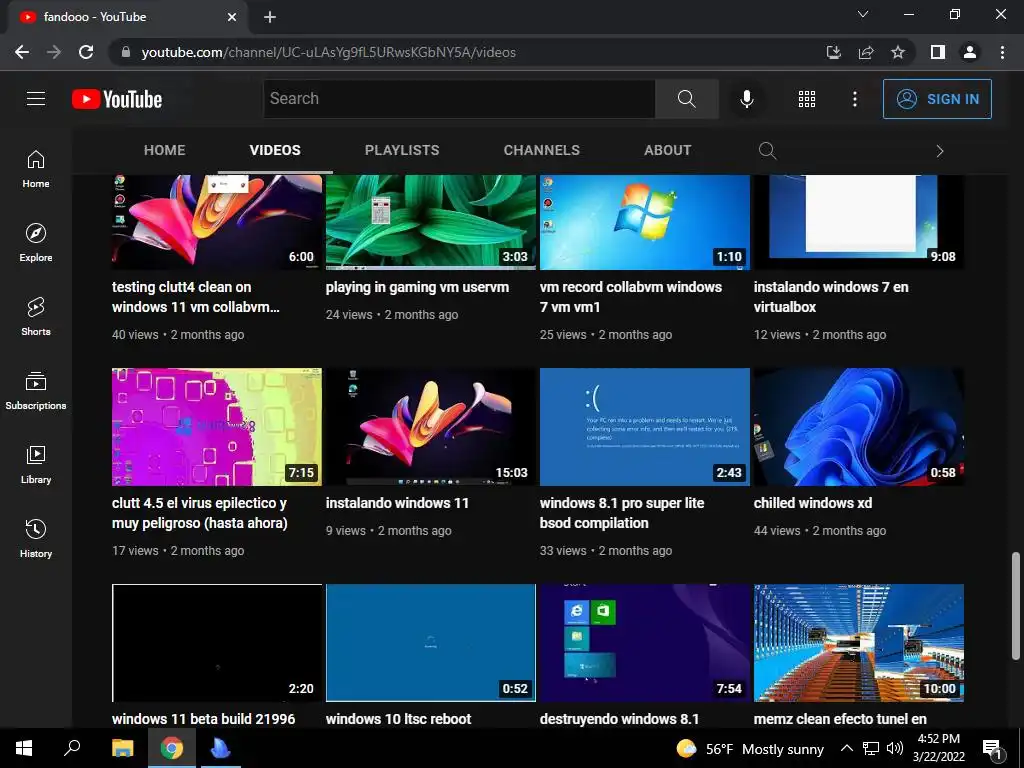Click the YouTube logo

[x=117, y=99]
